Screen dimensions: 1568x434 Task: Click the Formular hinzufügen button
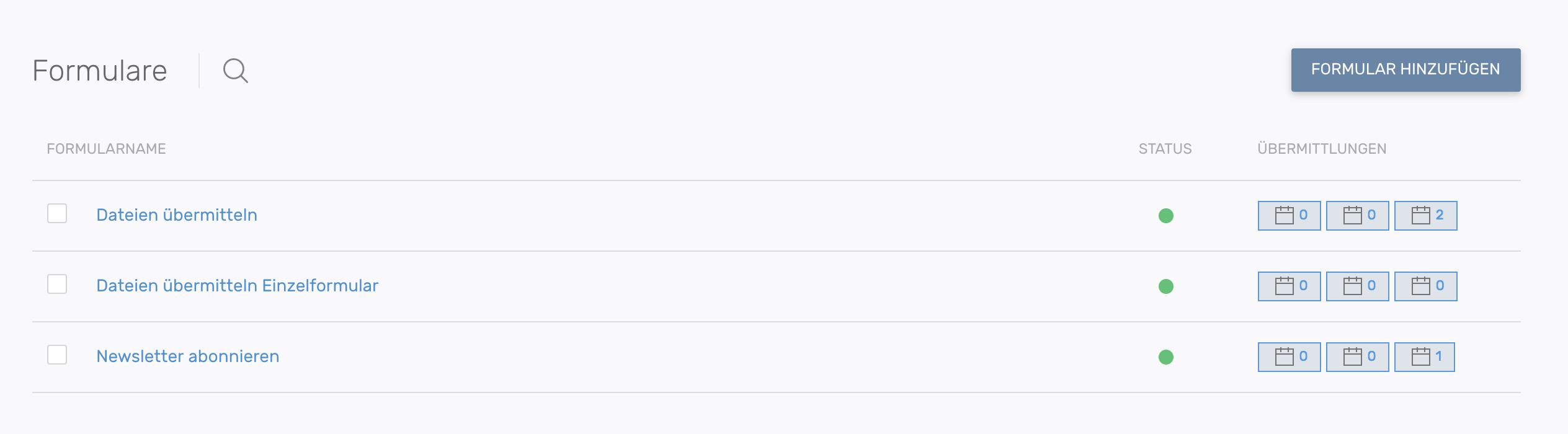1405,69
